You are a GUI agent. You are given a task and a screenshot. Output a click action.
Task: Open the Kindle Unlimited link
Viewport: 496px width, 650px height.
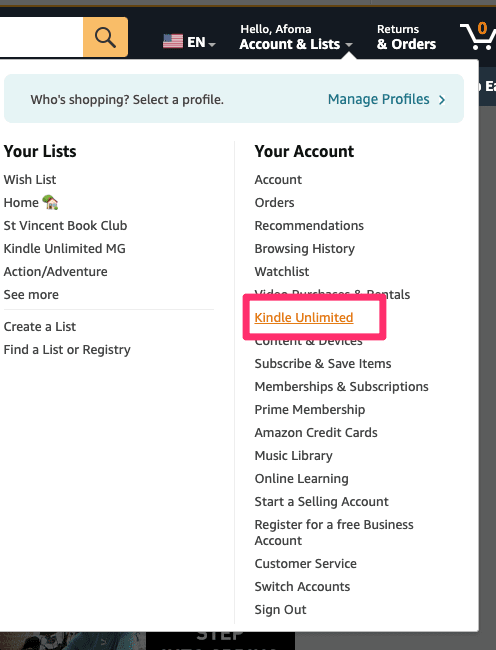tap(304, 318)
